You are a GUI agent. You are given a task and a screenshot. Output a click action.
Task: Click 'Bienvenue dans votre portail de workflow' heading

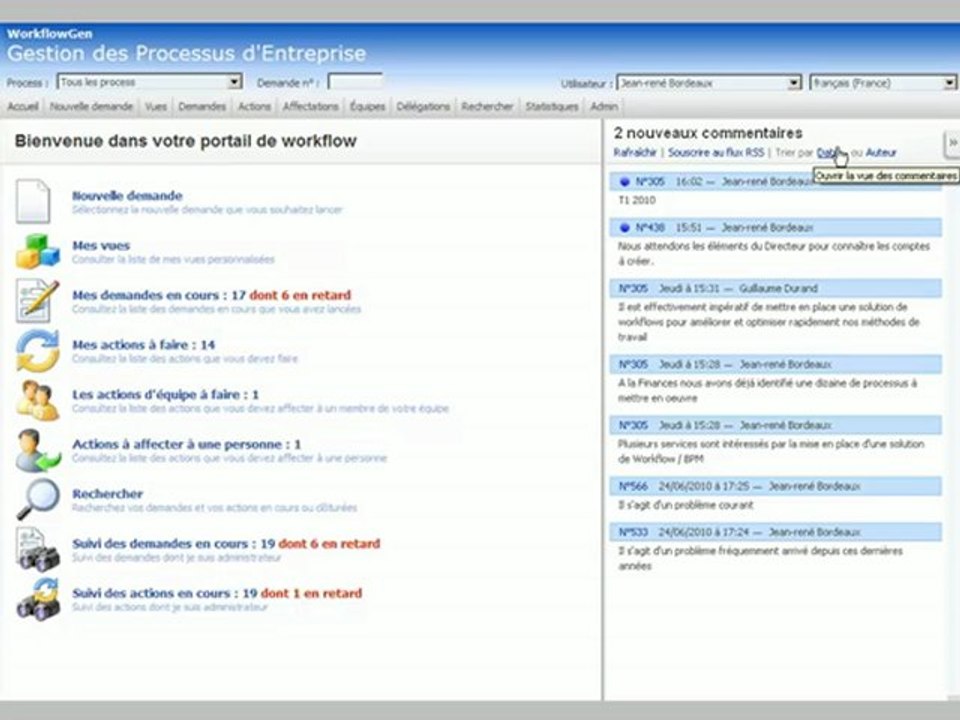pos(186,141)
